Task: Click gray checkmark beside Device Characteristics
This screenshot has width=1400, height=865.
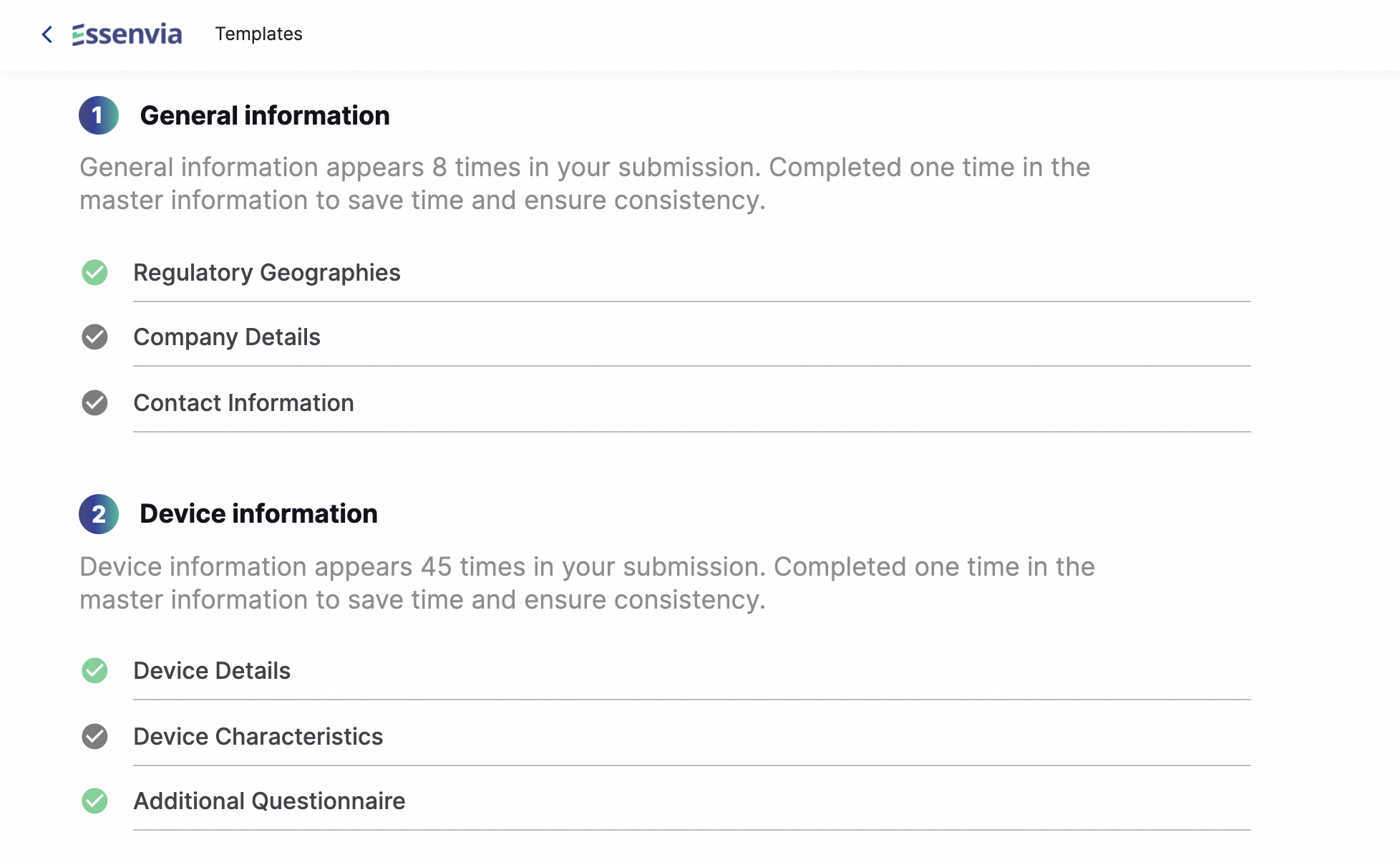Action: pyautogui.click(x=94, y=736)
